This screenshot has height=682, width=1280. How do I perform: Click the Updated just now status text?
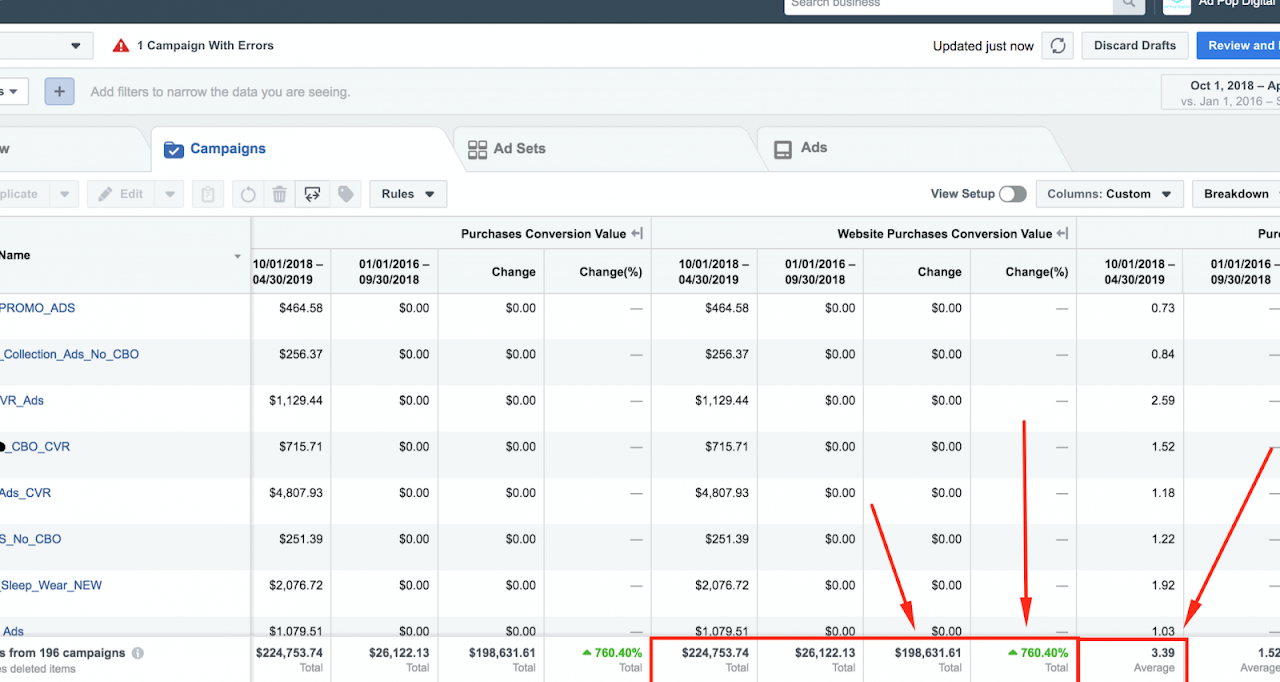tap(983, 46)
